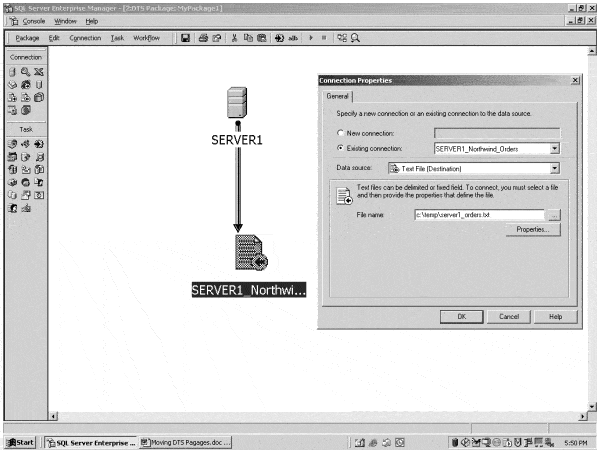Viewport: 597px width, 450px height.
Task: Click the OK button in dialog
Action: click(461, 316)
